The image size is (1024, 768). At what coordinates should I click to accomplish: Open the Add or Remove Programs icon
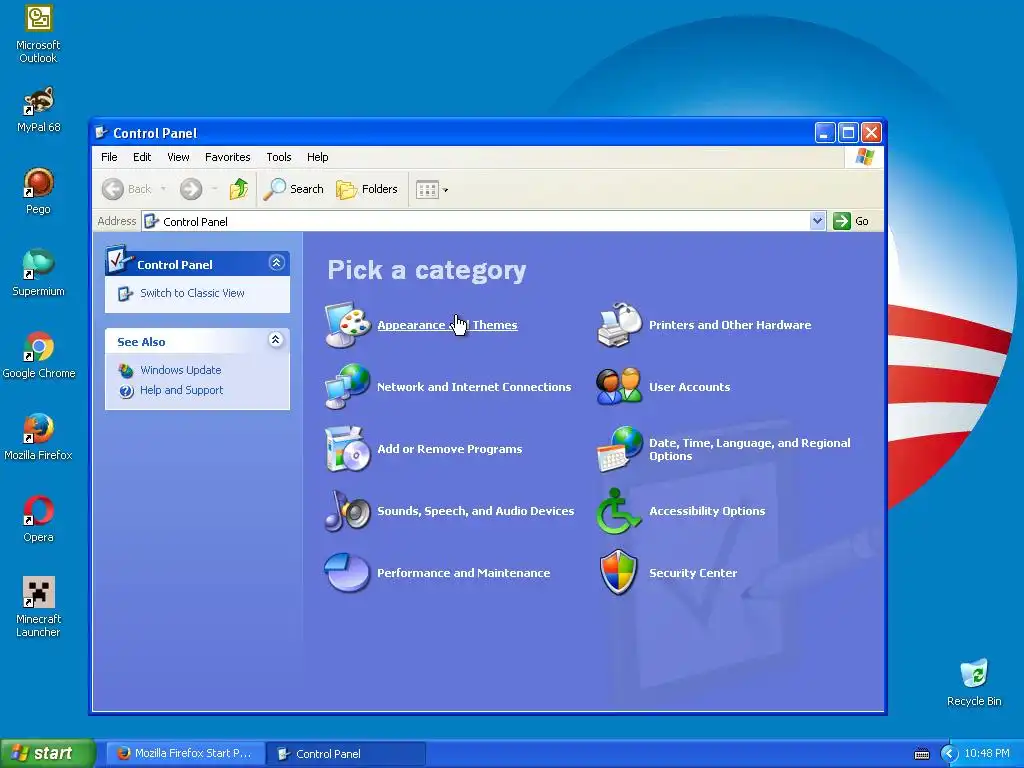click(x=347, y=449)
